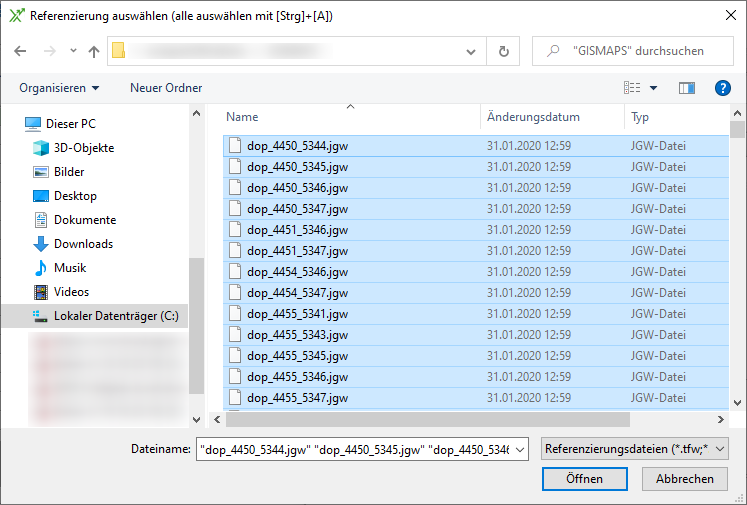Image resolution: width=747 pixels, height=505 pixels.
Task: Open Downloads folder in sidebar
Action: pos(83,244)
